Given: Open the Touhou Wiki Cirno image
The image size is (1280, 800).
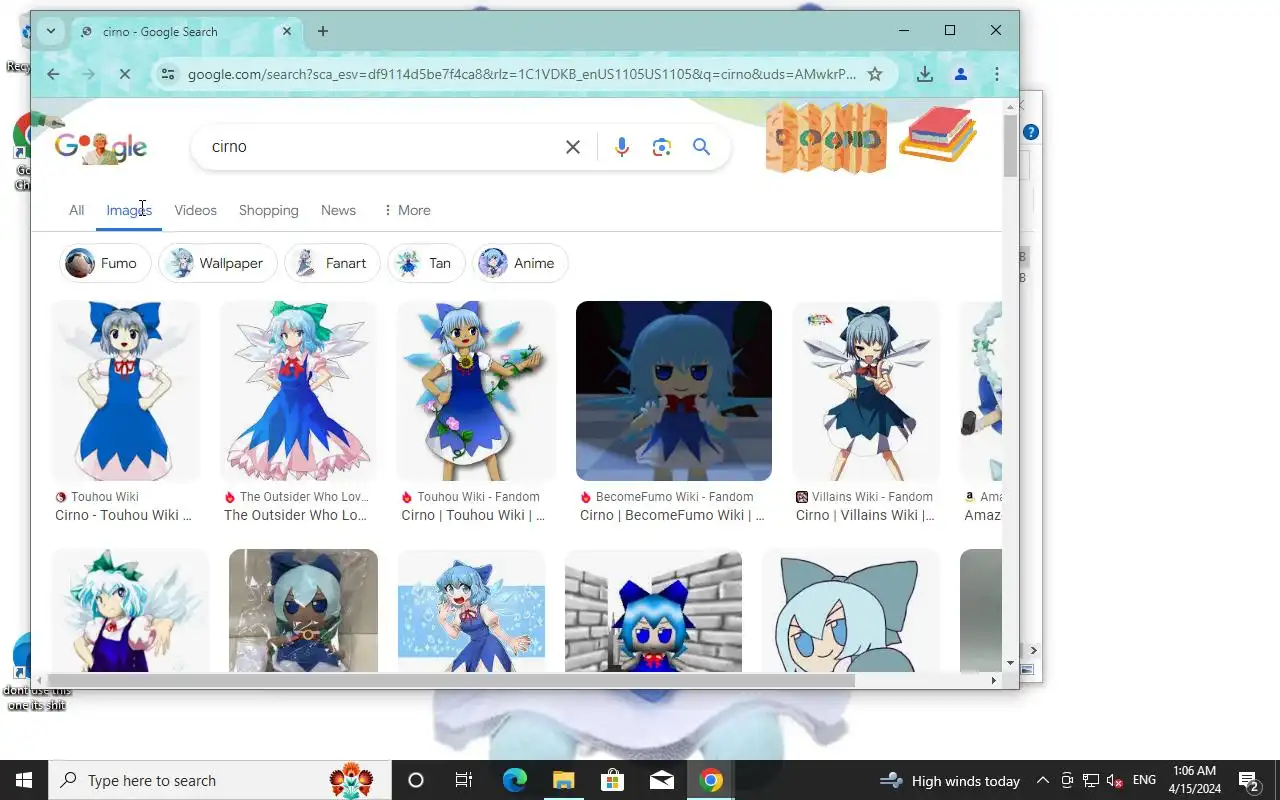Looking at the screenshot, I should pos(126,391).
